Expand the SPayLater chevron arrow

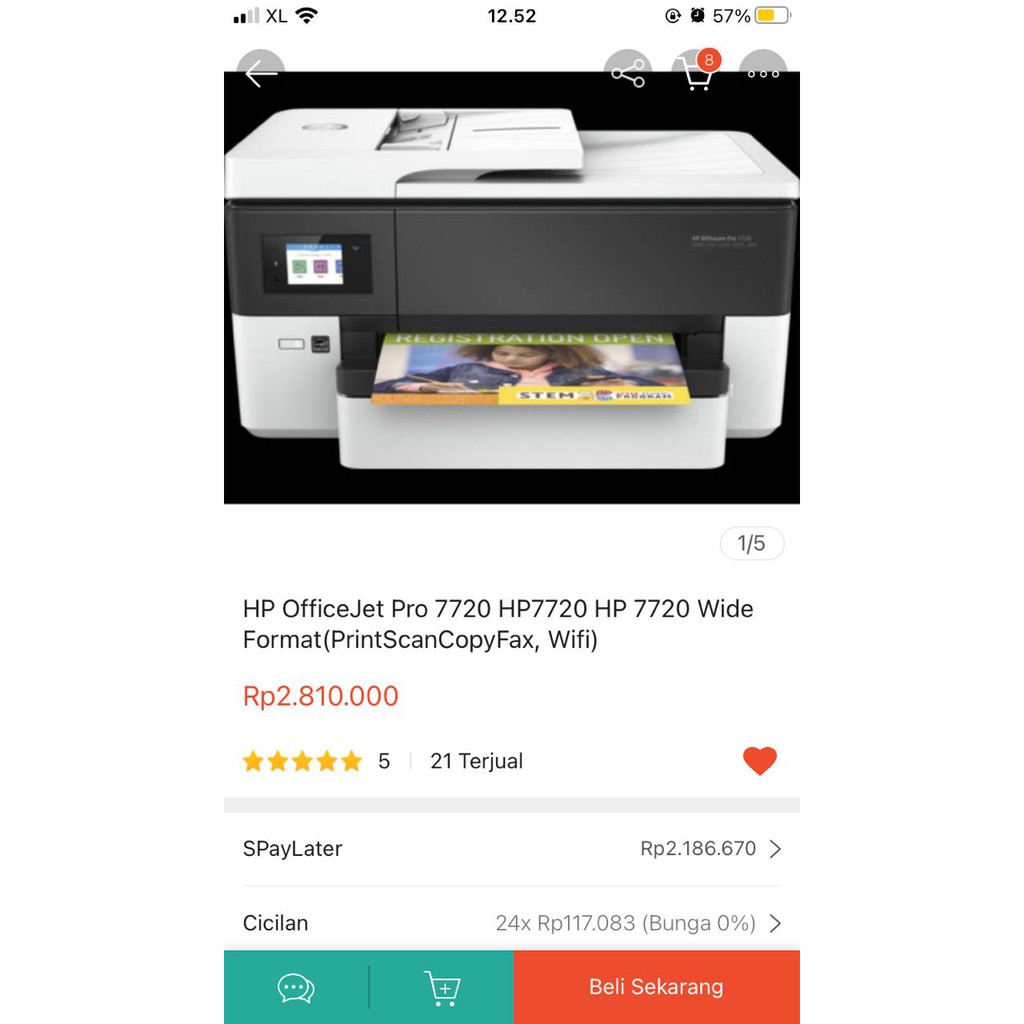click(x=775, y=849)
